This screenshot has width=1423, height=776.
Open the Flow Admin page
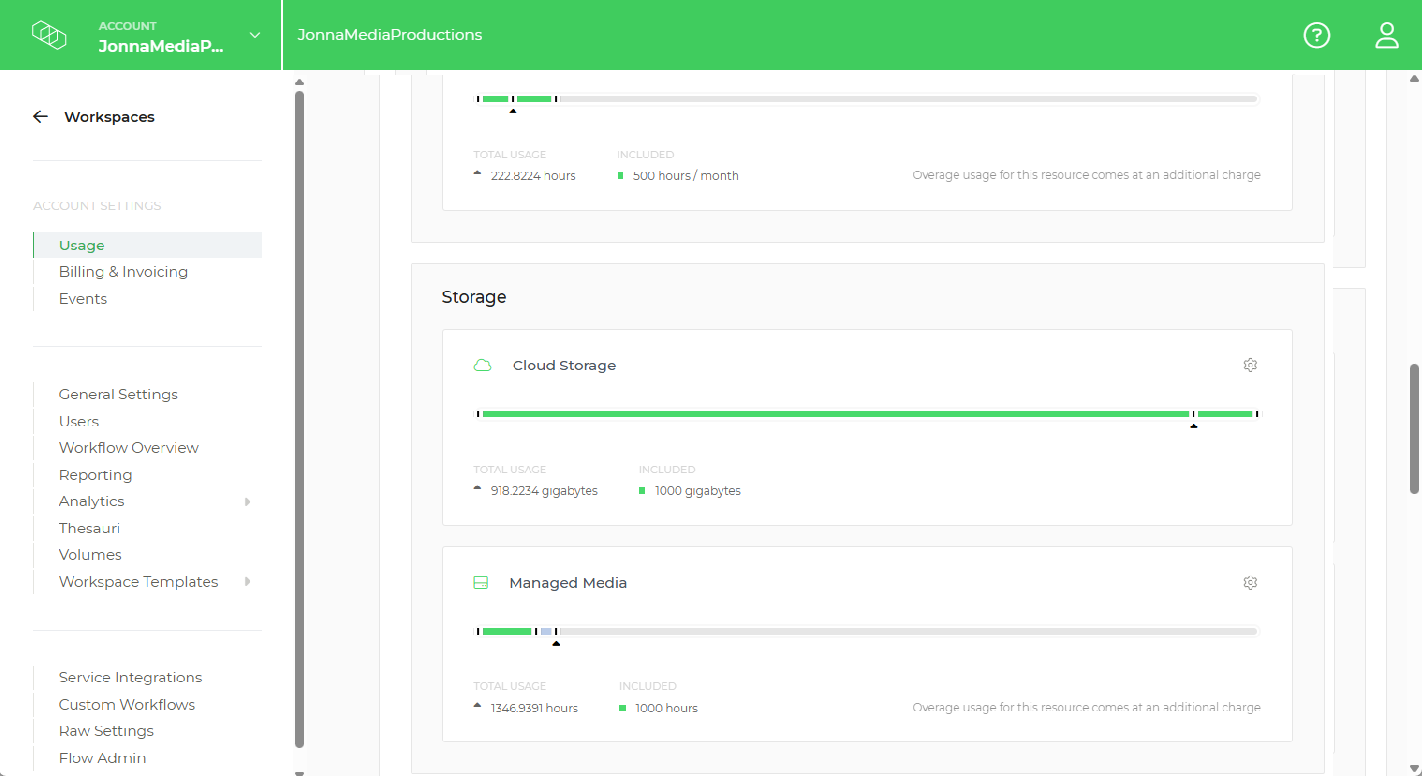coord(102,758)
